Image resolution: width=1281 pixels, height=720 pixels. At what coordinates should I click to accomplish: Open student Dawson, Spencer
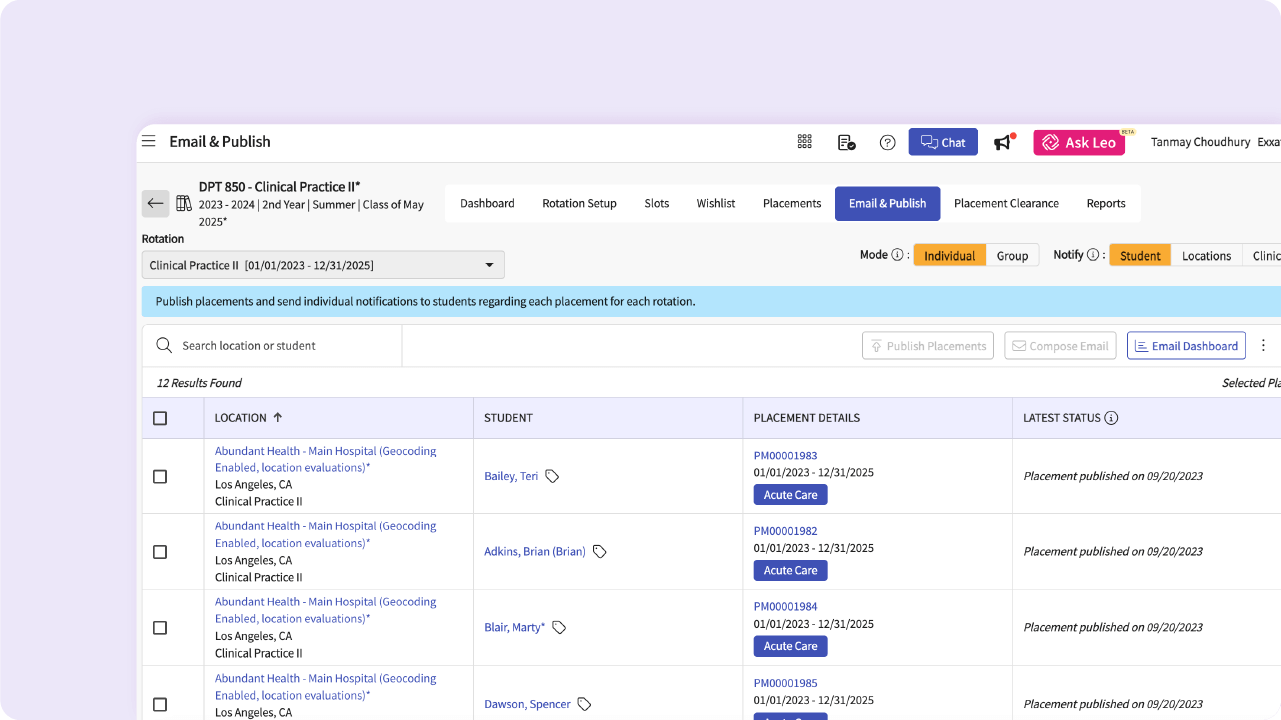(527, 704)
